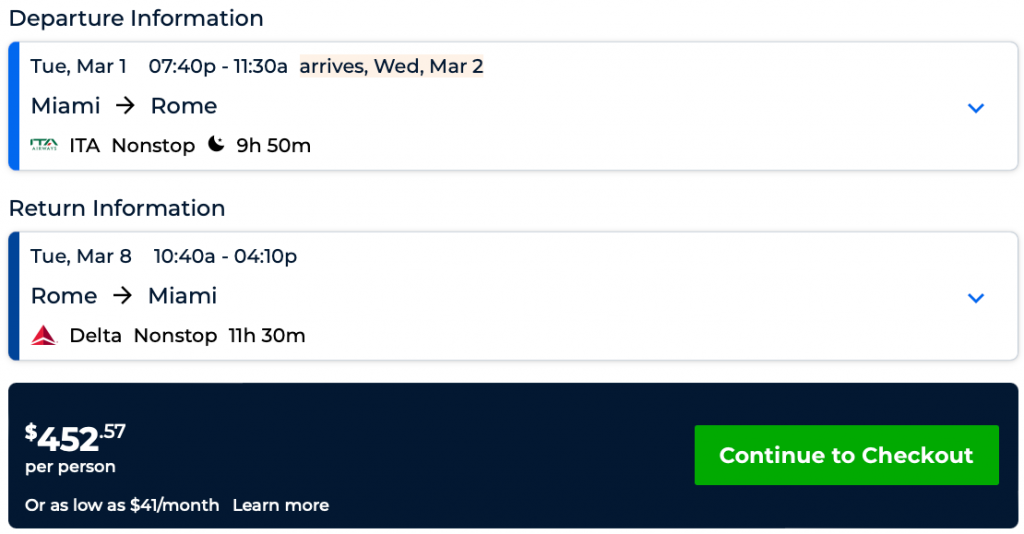Click the arrow between Miami and Rome
The height and width of the screenshot is (534, 1024).
[125, 106]
